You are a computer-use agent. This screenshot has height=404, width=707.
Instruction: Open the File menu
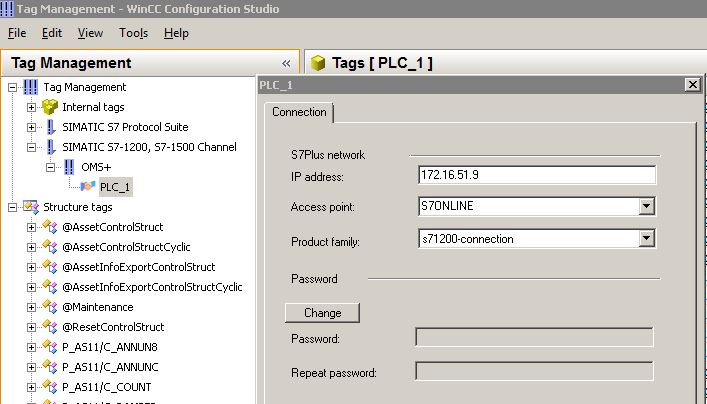coord(17,33)
